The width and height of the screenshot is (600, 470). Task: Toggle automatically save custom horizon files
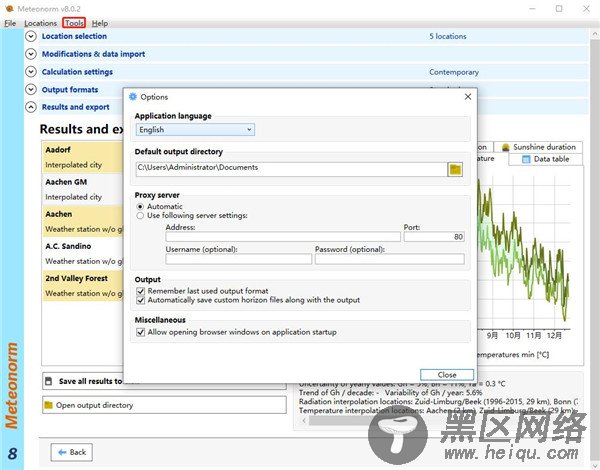140,300
